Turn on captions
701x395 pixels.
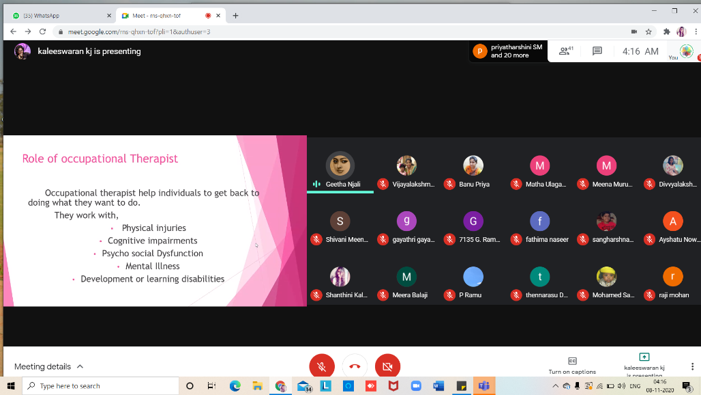tap(572, 365)
